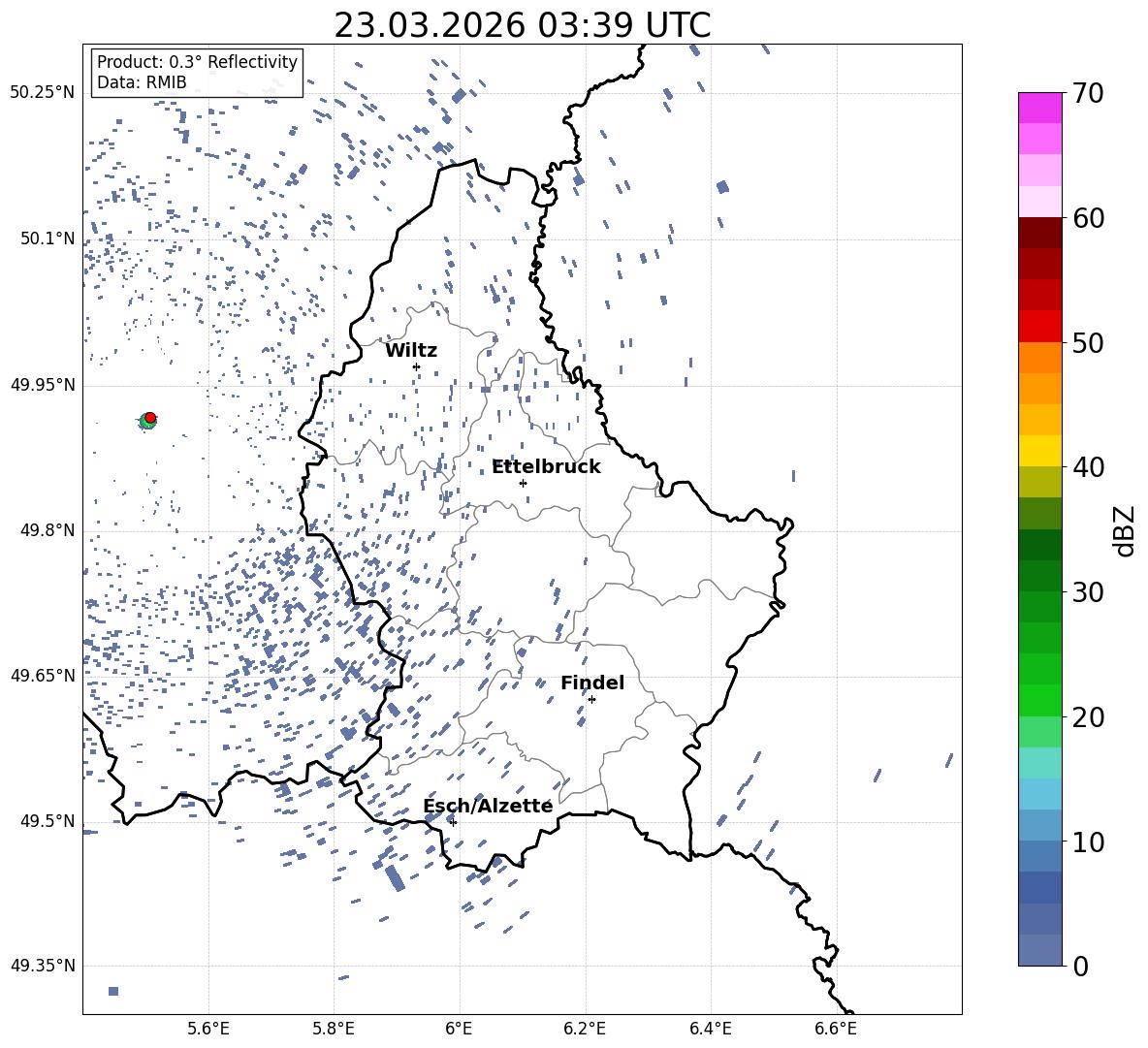The image size is (1148, 1048).
Task: Click the 6.2°E longitude label
Action: click(x=585, y=1030)
